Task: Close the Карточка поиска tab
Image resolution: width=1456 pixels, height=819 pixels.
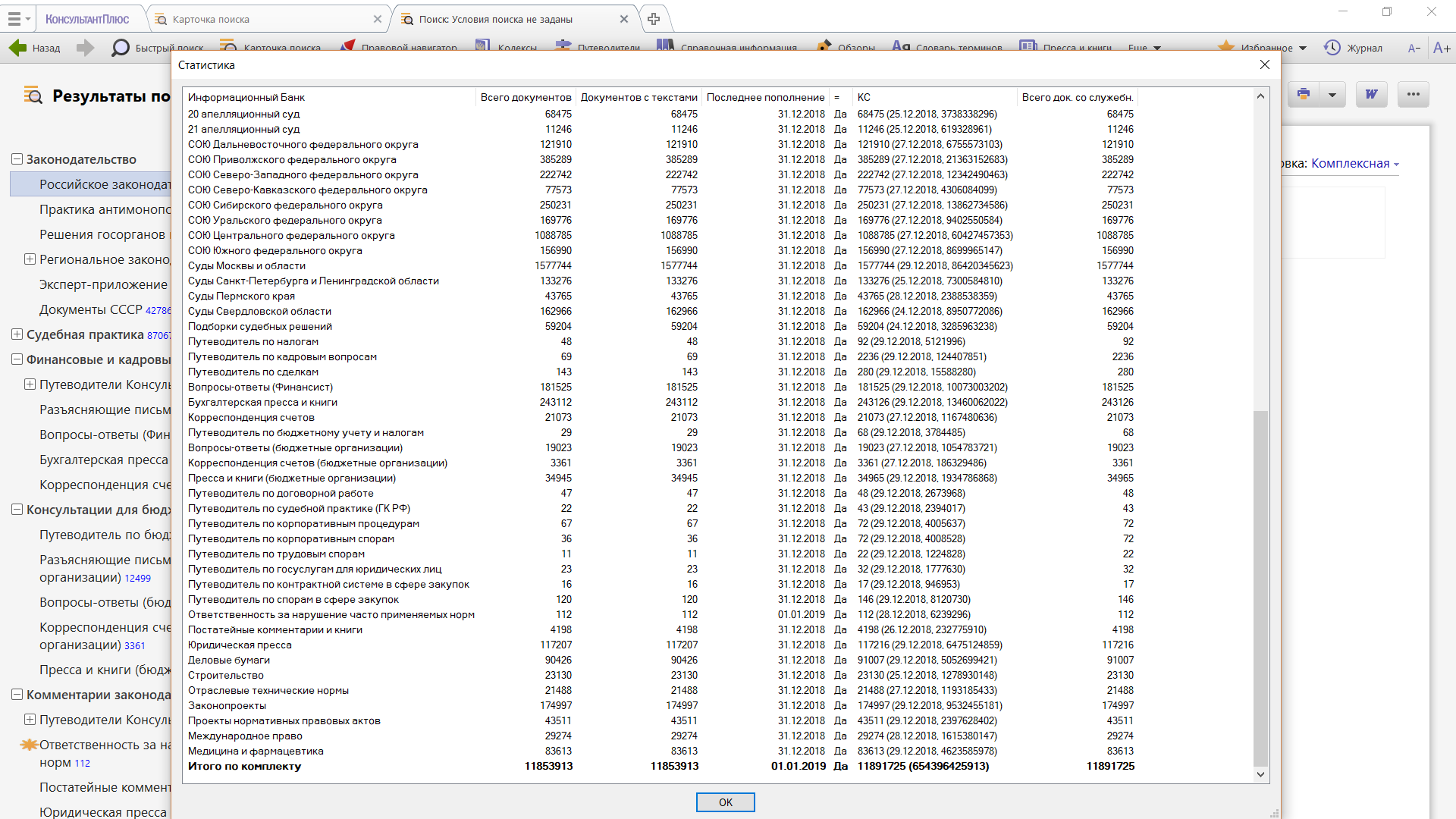Action: click(x=378, y=19)
